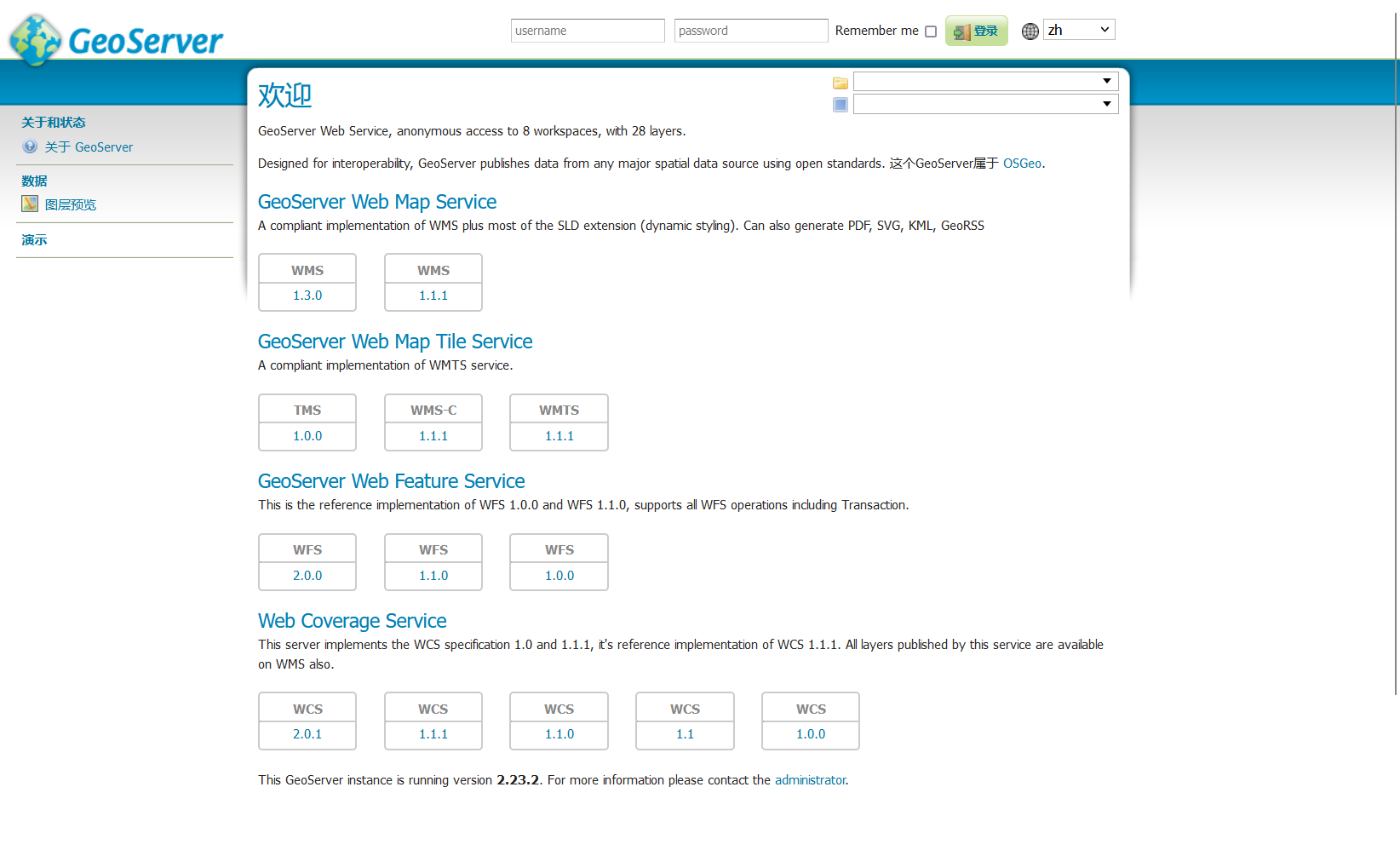Click the 登录 login button

click(977, 31)
